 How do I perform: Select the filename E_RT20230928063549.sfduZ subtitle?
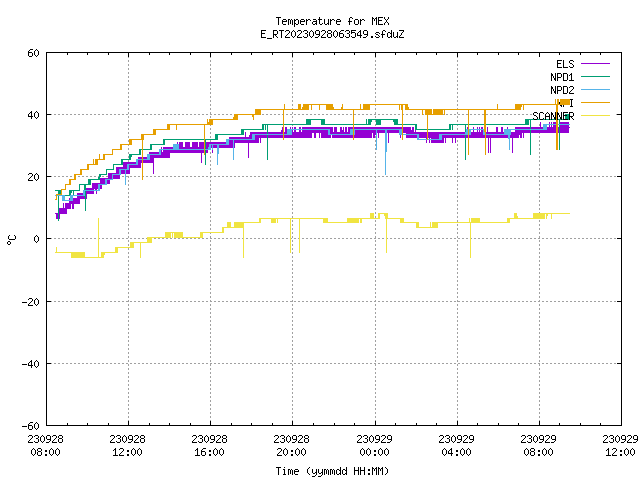tap(332, 34)
